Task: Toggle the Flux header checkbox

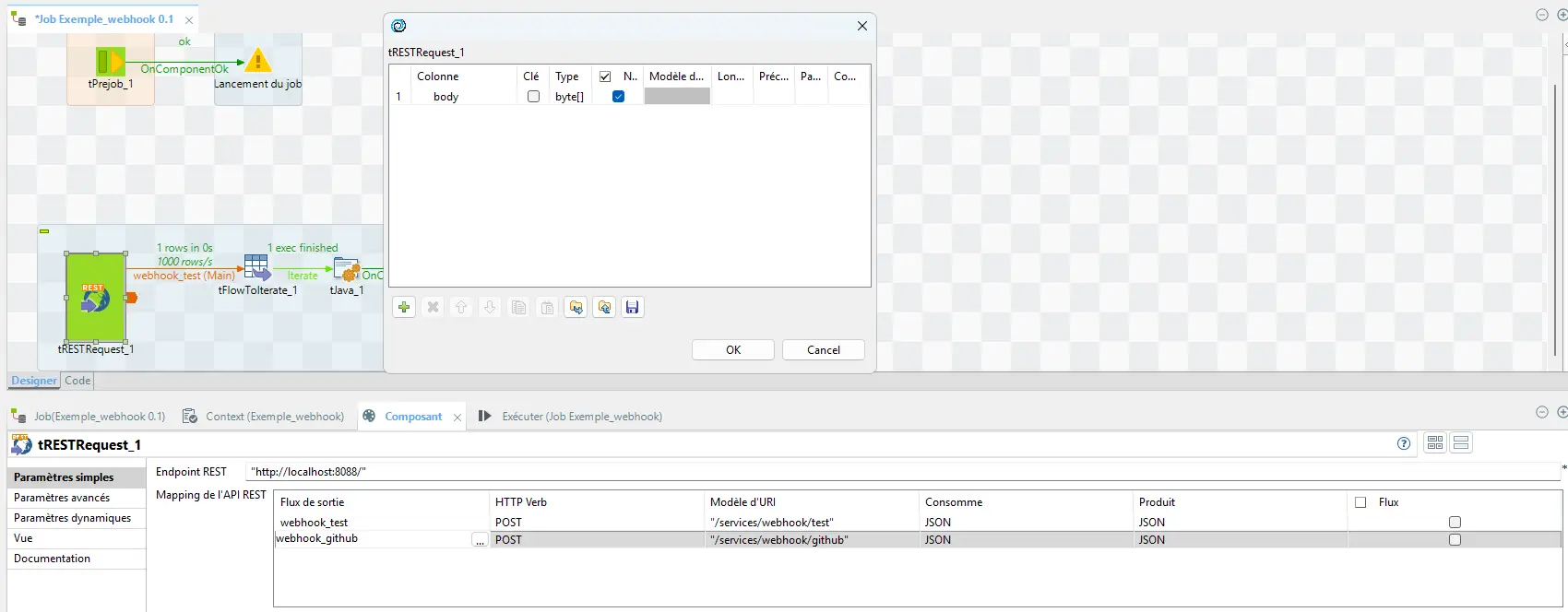Action: [1360, 502]
